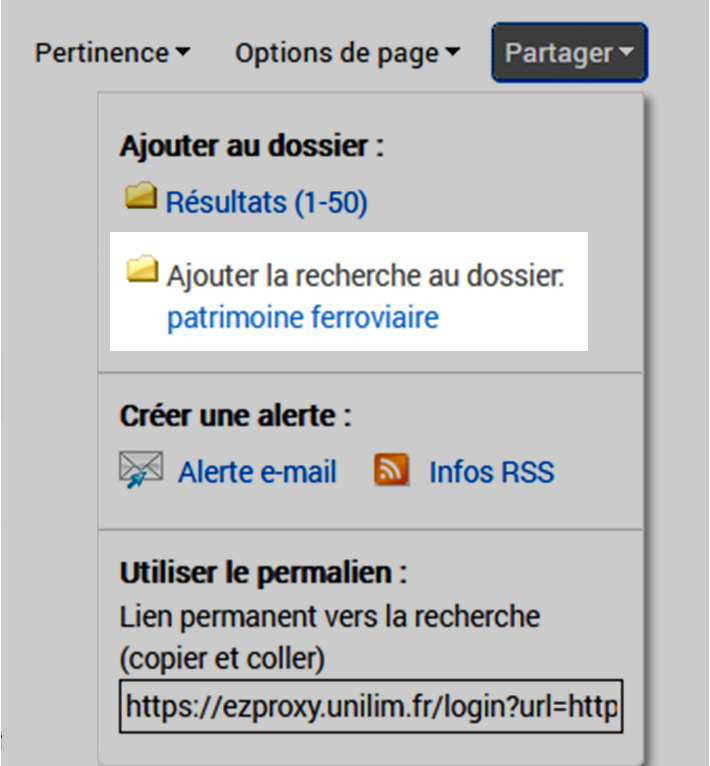The image size is (710, 766).
Task: Click the envelope icon for e-mail alert
Action: (x=140, y=469)
